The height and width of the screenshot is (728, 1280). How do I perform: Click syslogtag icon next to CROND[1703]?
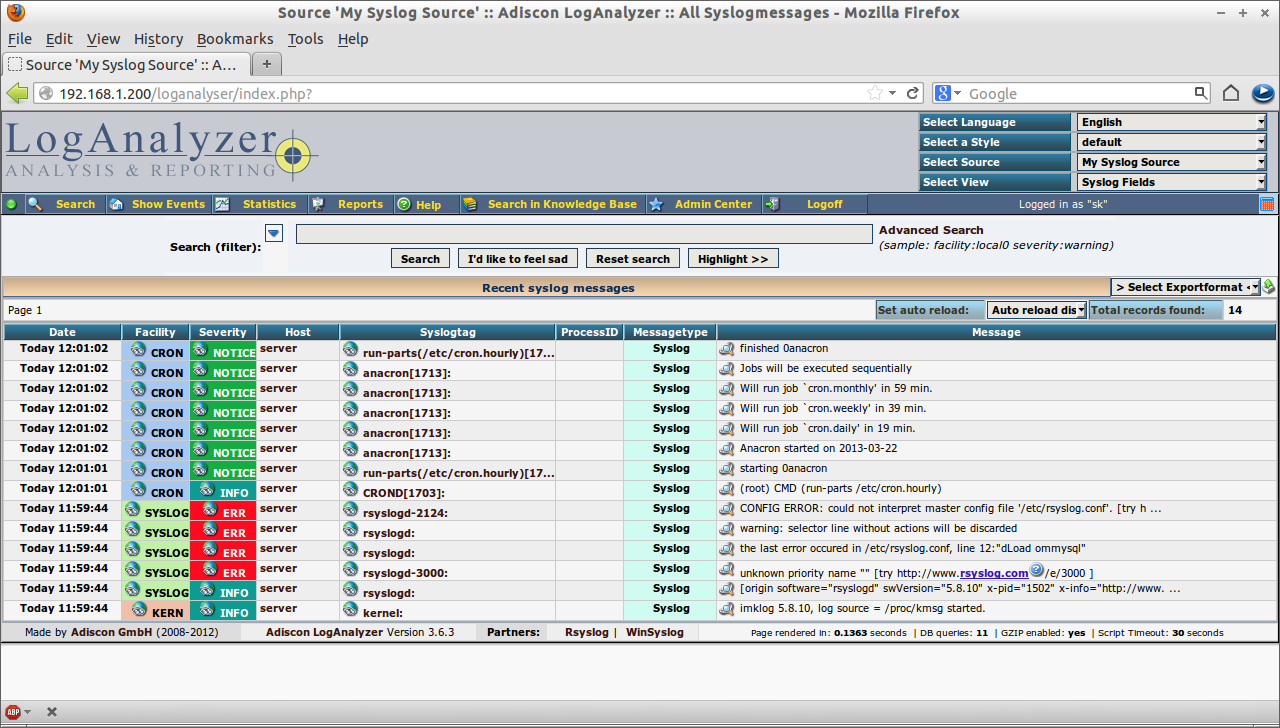coord(350,489)
